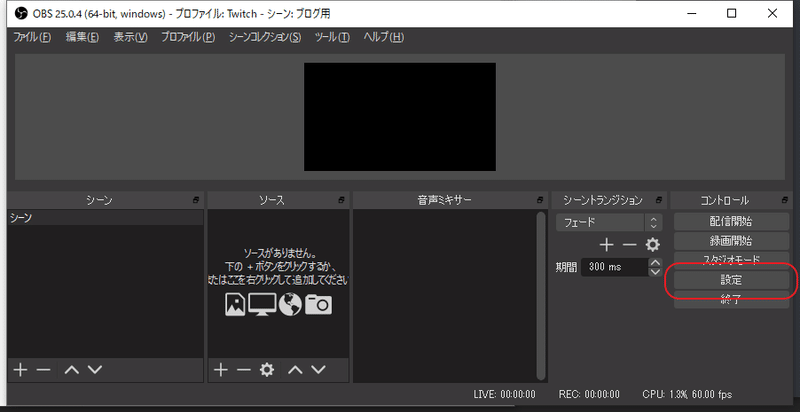The height and width of the screenshot is (412, 800).
Task: Maximize the OBS window
Action: [732, 14]
